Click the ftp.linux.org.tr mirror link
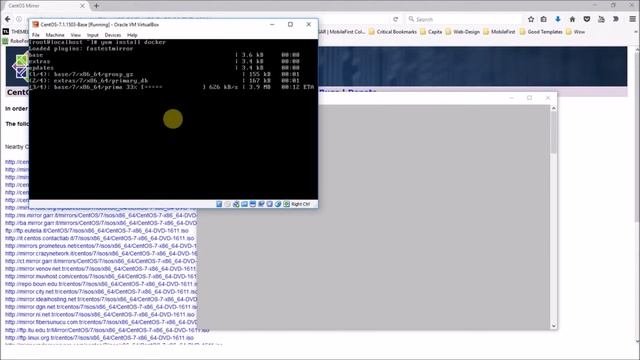Image resolution: width=640 pixels, height=360 pixels. click(99, 338)
